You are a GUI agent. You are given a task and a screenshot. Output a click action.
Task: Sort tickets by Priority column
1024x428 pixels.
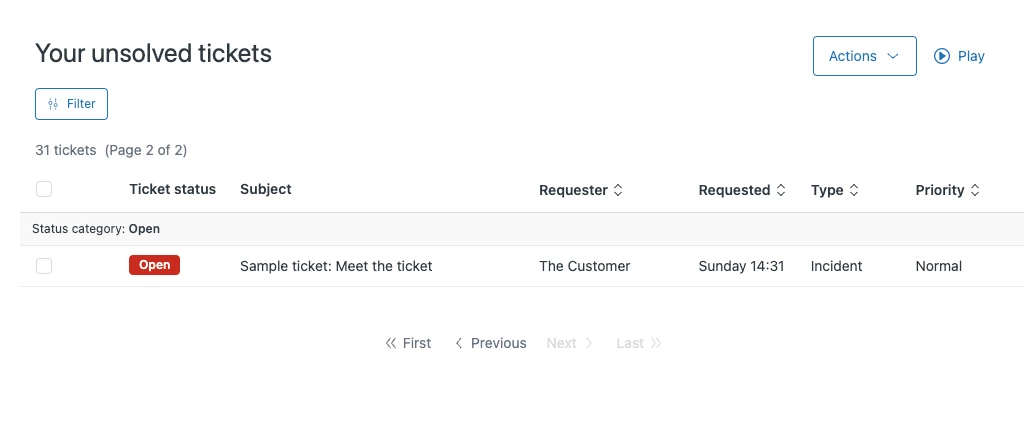(940, 190)
